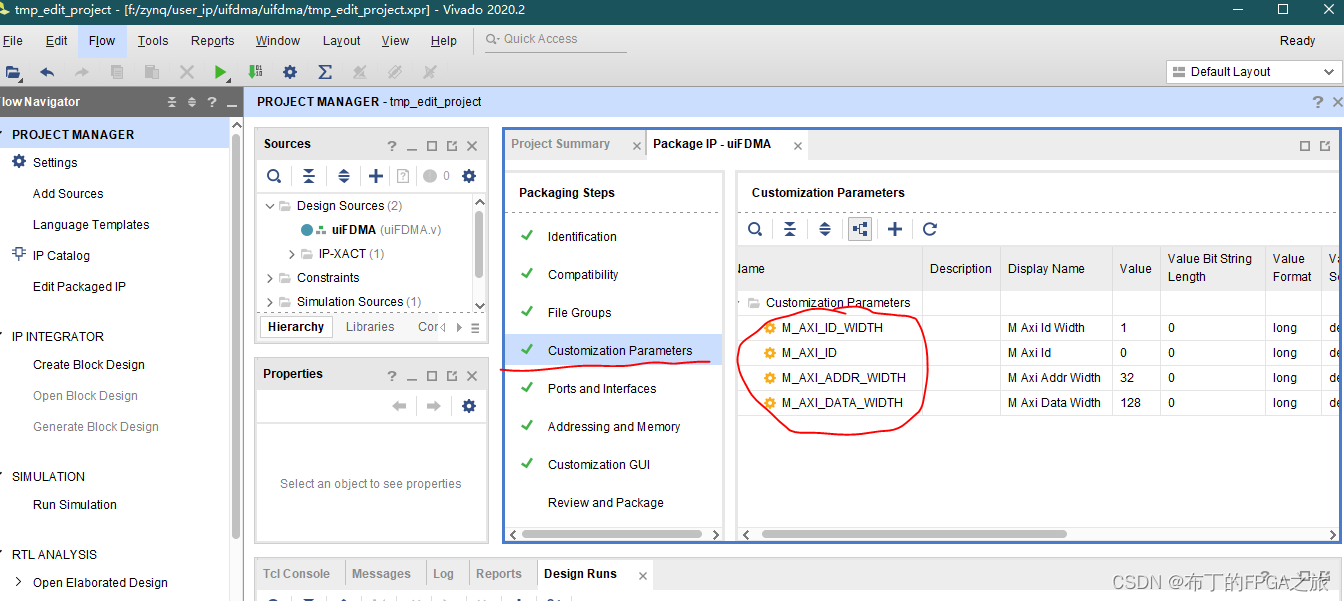Open the Review and Package step
Viewport: 1344px width, 601px height.
pyautogui.click(x=606, y=503)
